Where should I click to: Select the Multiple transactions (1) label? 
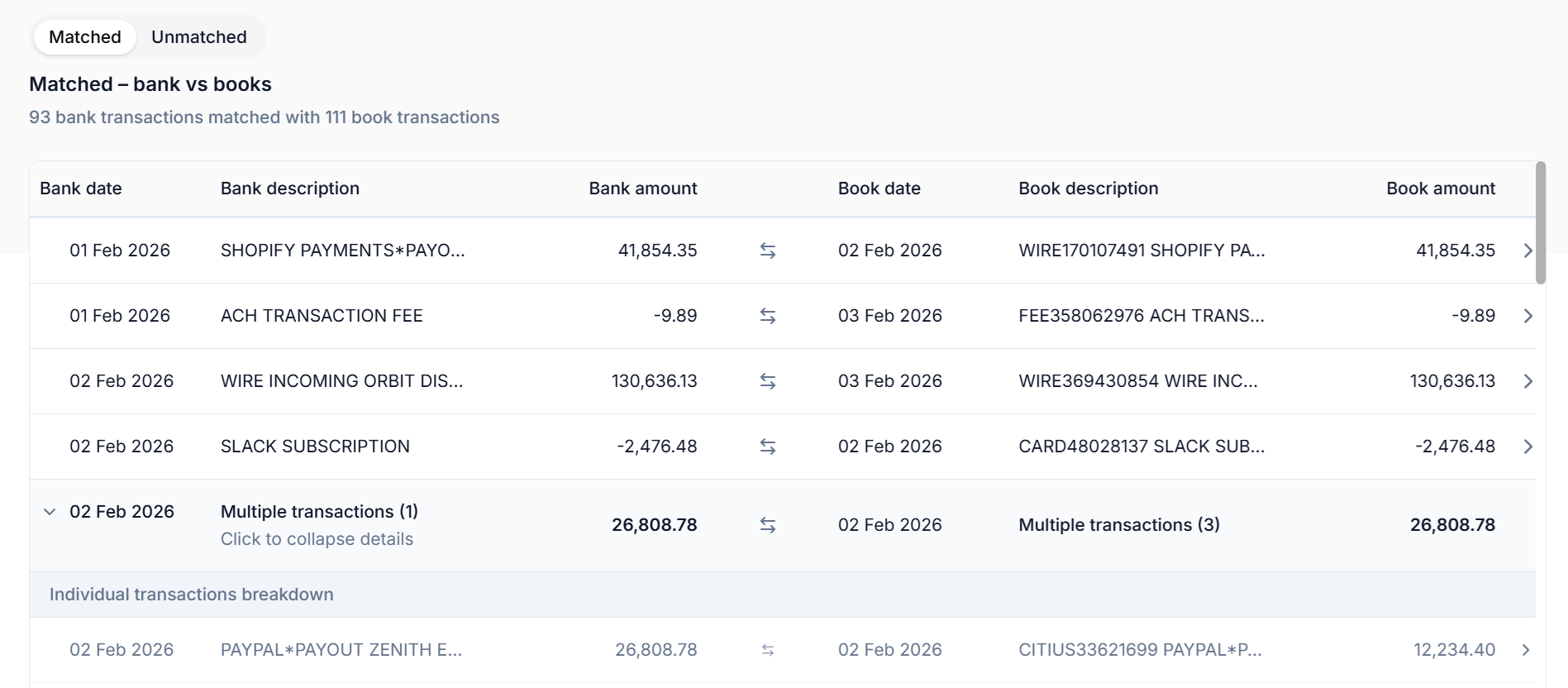319,512
